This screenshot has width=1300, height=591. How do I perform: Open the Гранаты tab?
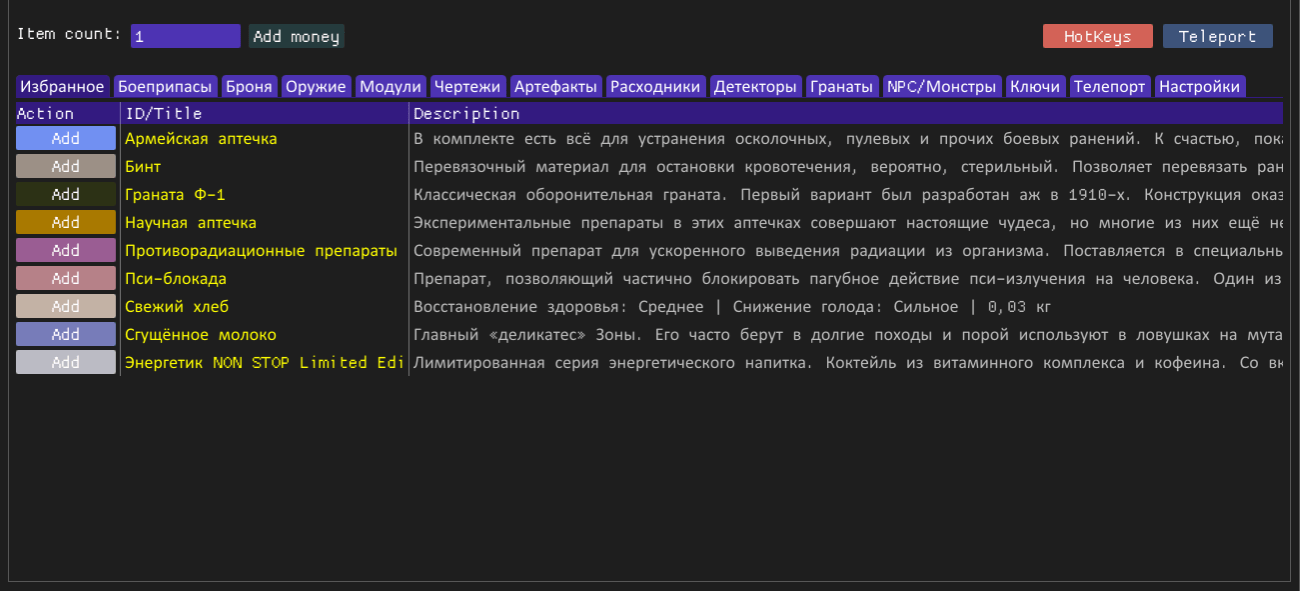pos(843,87)
